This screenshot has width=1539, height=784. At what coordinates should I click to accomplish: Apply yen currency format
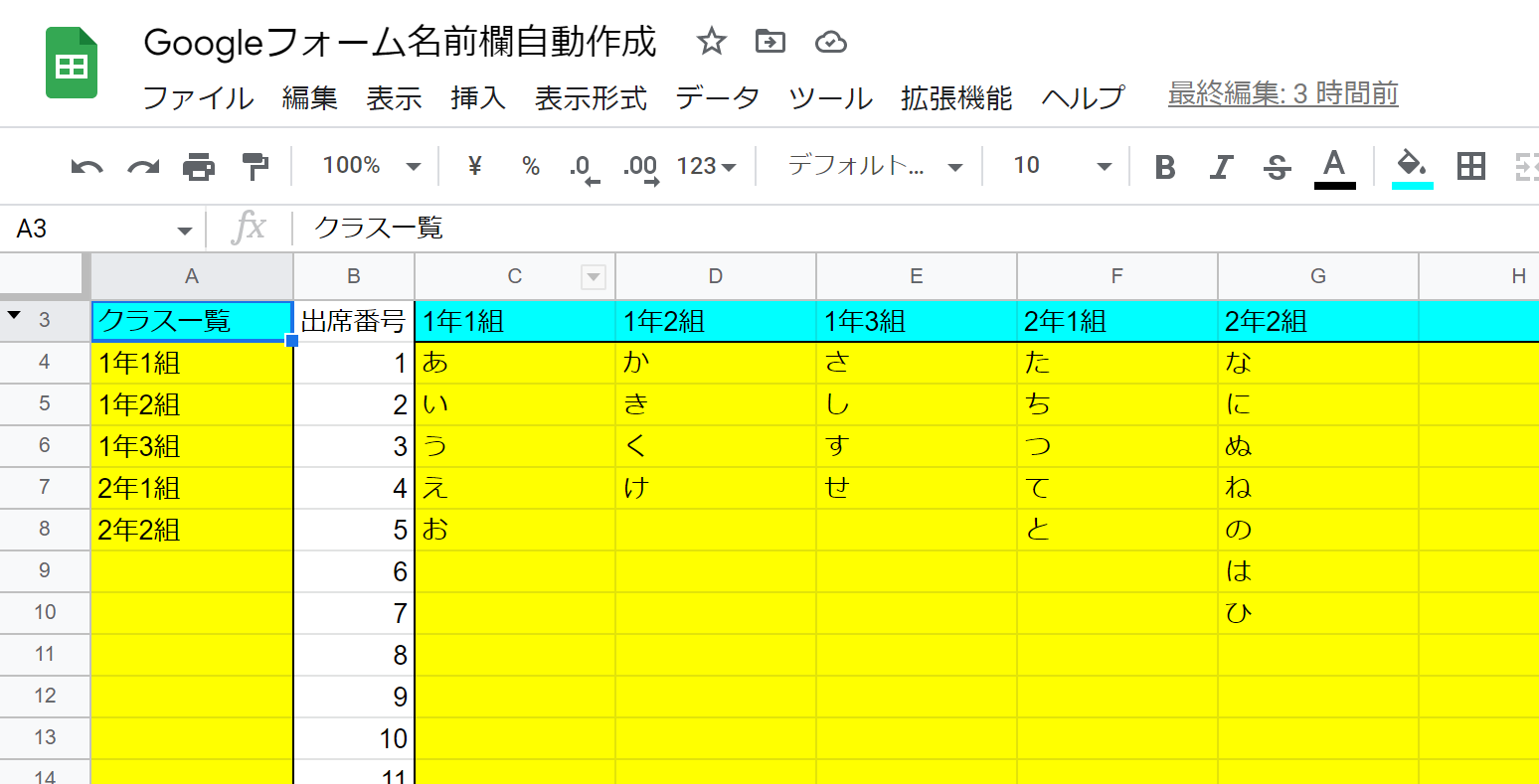click(x=474, y=166)
